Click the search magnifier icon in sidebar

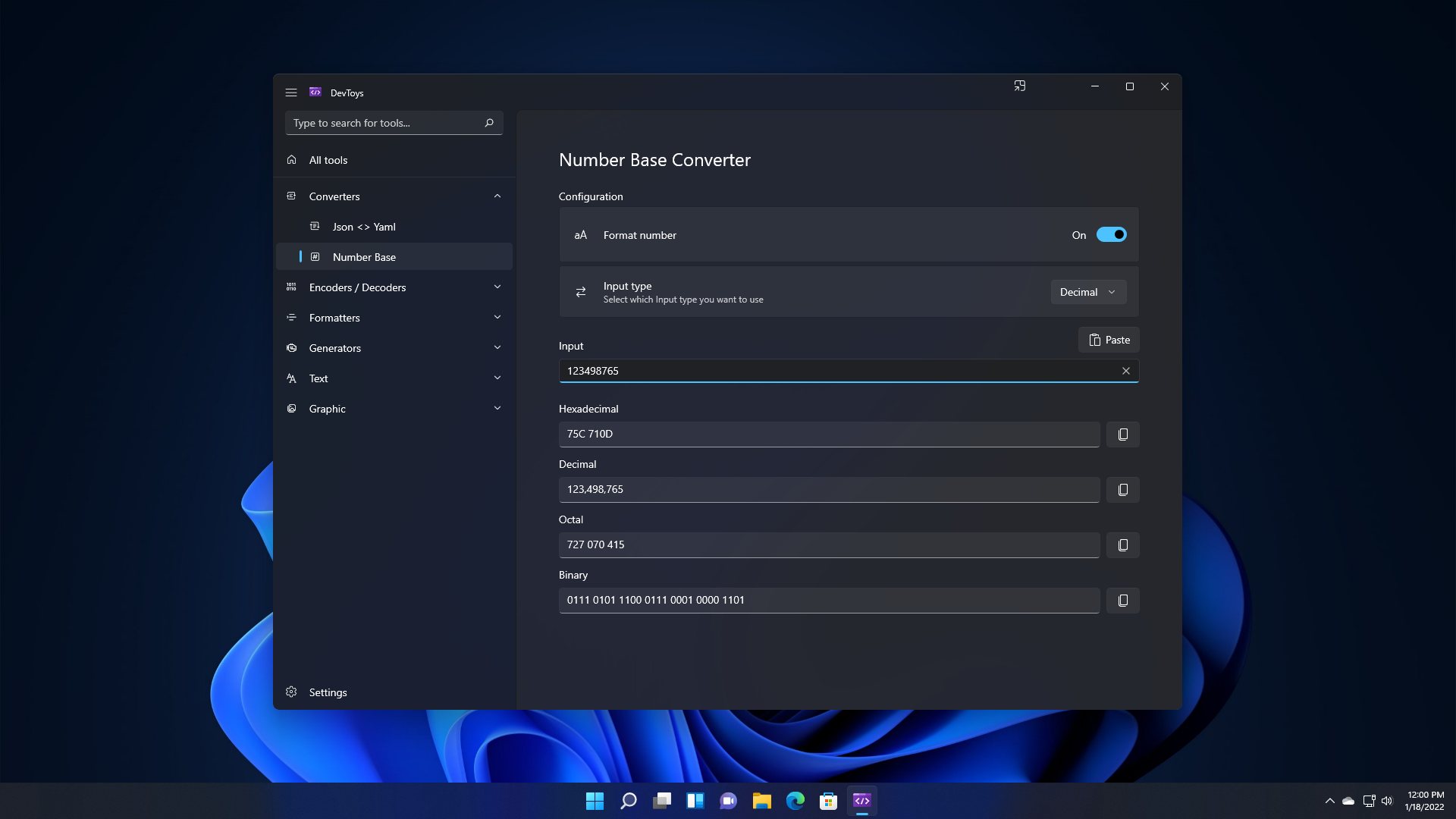(489, 123)
